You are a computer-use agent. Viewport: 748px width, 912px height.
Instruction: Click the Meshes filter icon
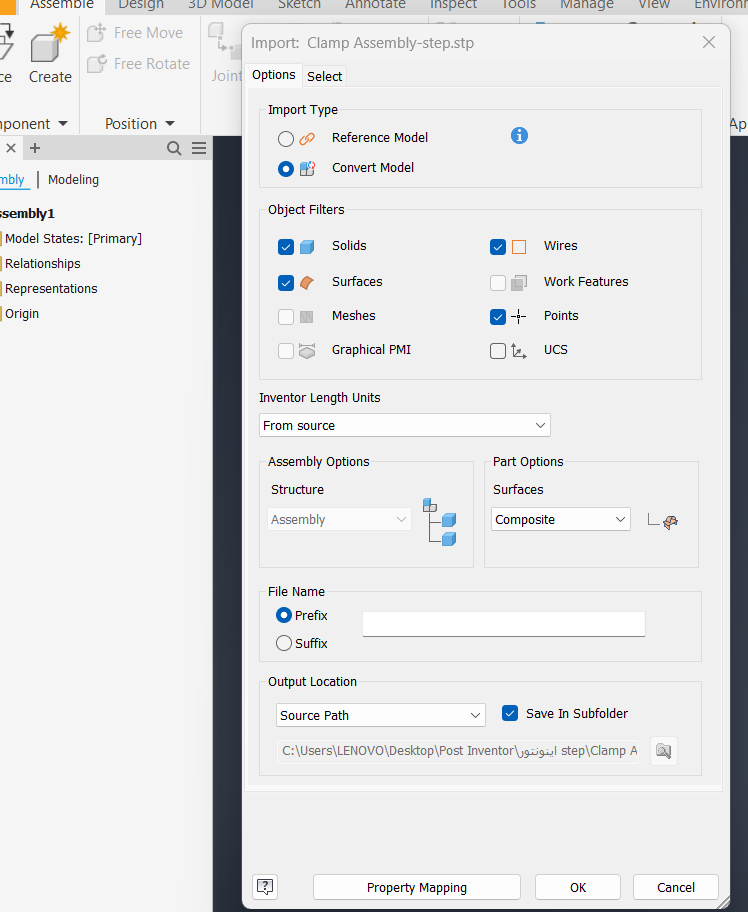pos(307,317)
